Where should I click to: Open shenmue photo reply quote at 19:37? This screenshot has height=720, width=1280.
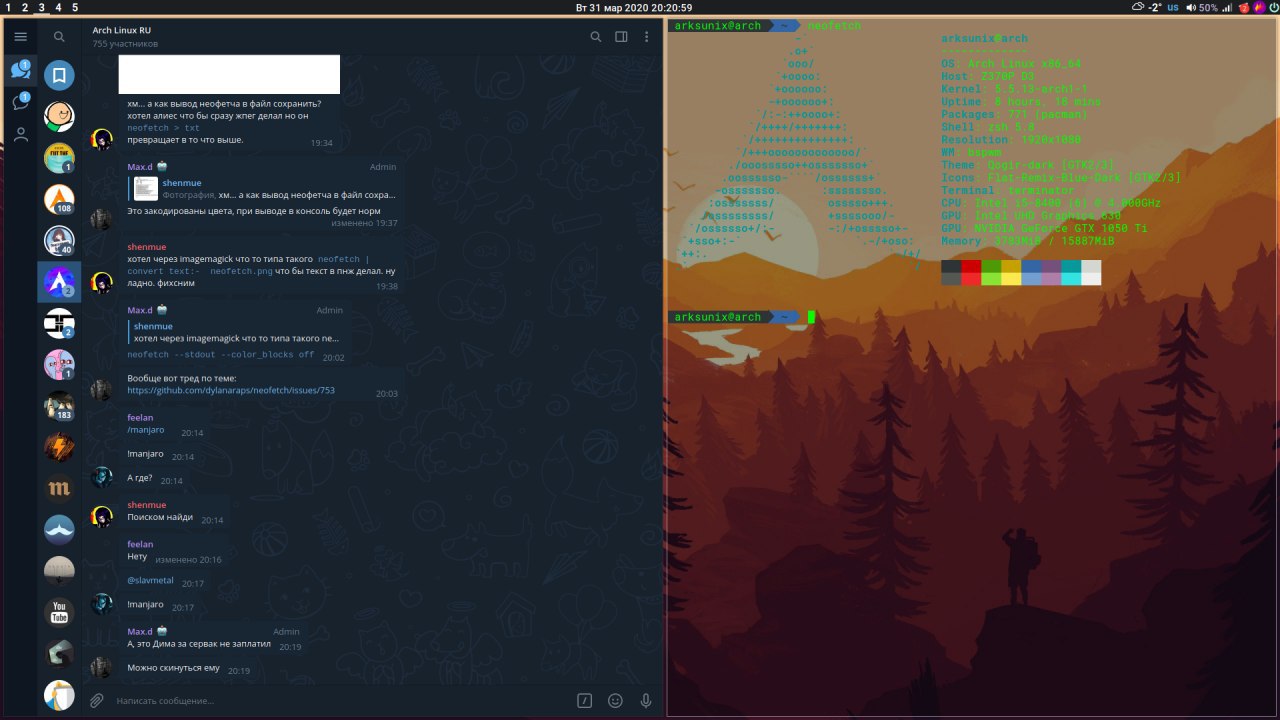click(x=264, y=189)
